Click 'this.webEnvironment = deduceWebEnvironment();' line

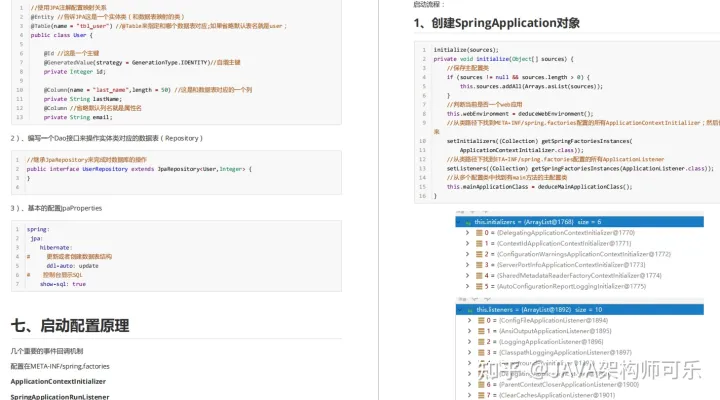[x=520, y=114]
